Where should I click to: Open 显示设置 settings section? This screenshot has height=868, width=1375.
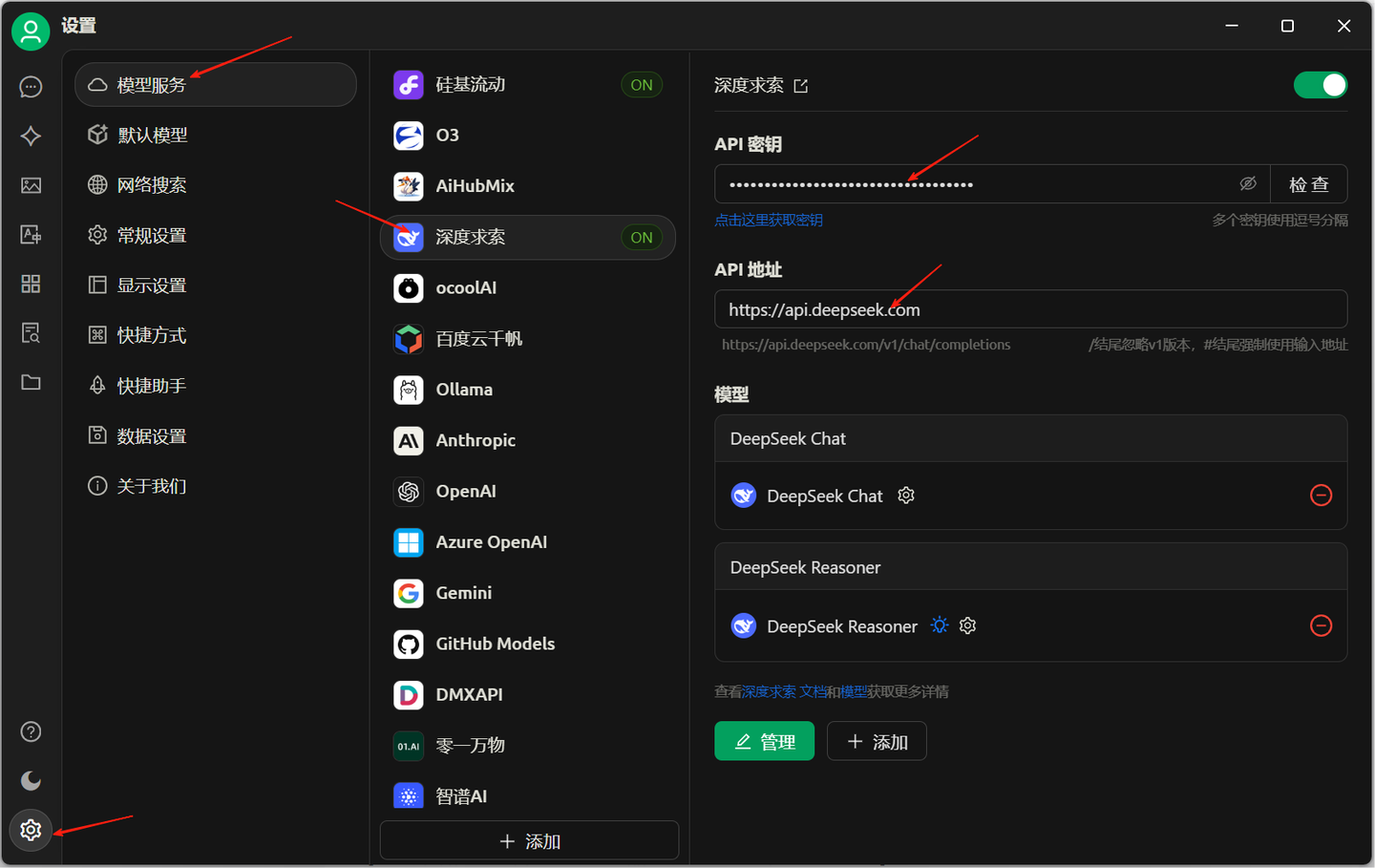(216, 285)
